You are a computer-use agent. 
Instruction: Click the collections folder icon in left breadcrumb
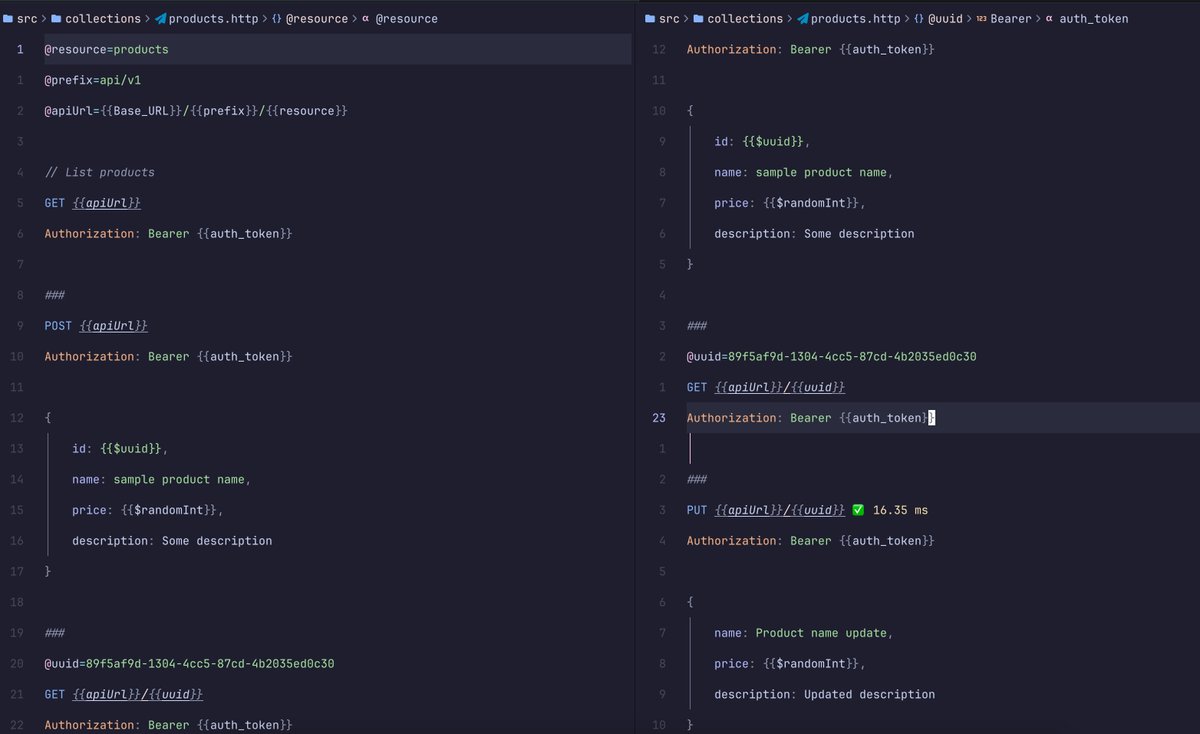(56, 18)
